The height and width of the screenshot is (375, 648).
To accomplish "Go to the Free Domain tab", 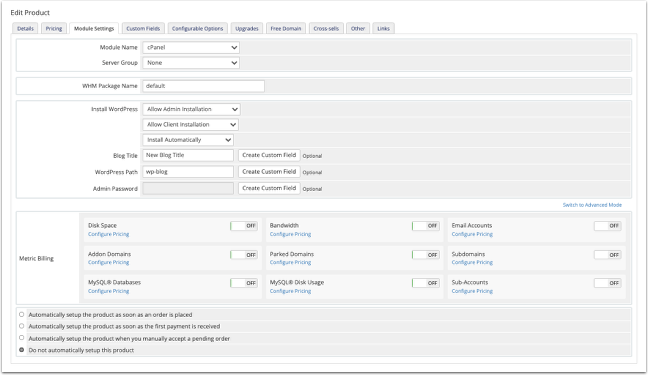I will click(x=286, y=29).
